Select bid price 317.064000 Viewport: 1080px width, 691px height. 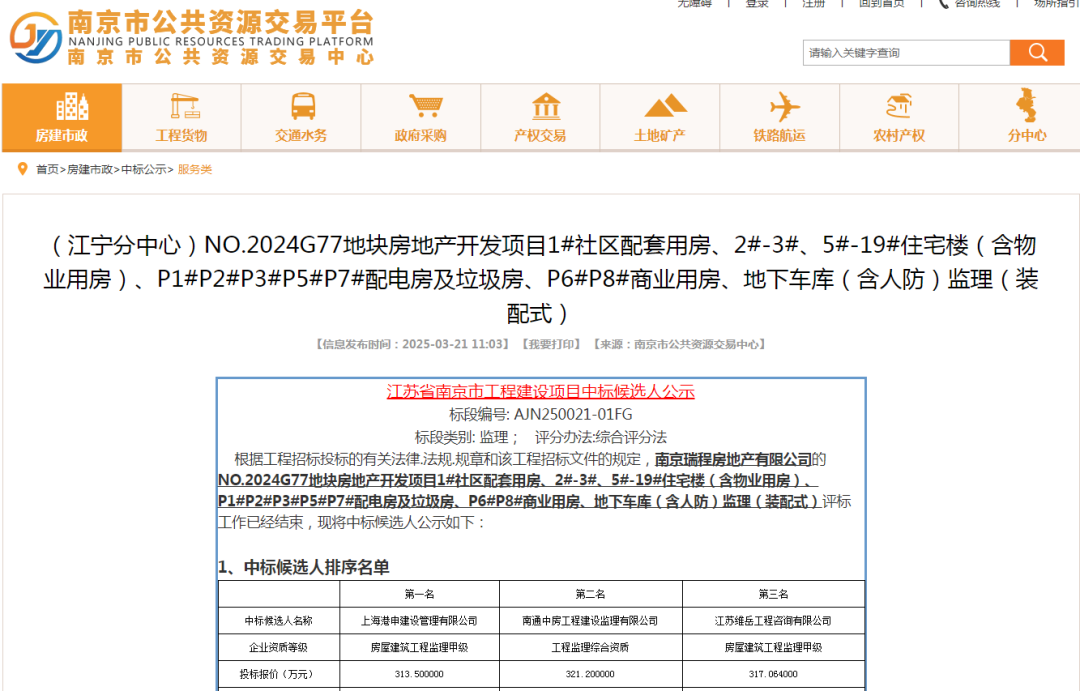773,674
